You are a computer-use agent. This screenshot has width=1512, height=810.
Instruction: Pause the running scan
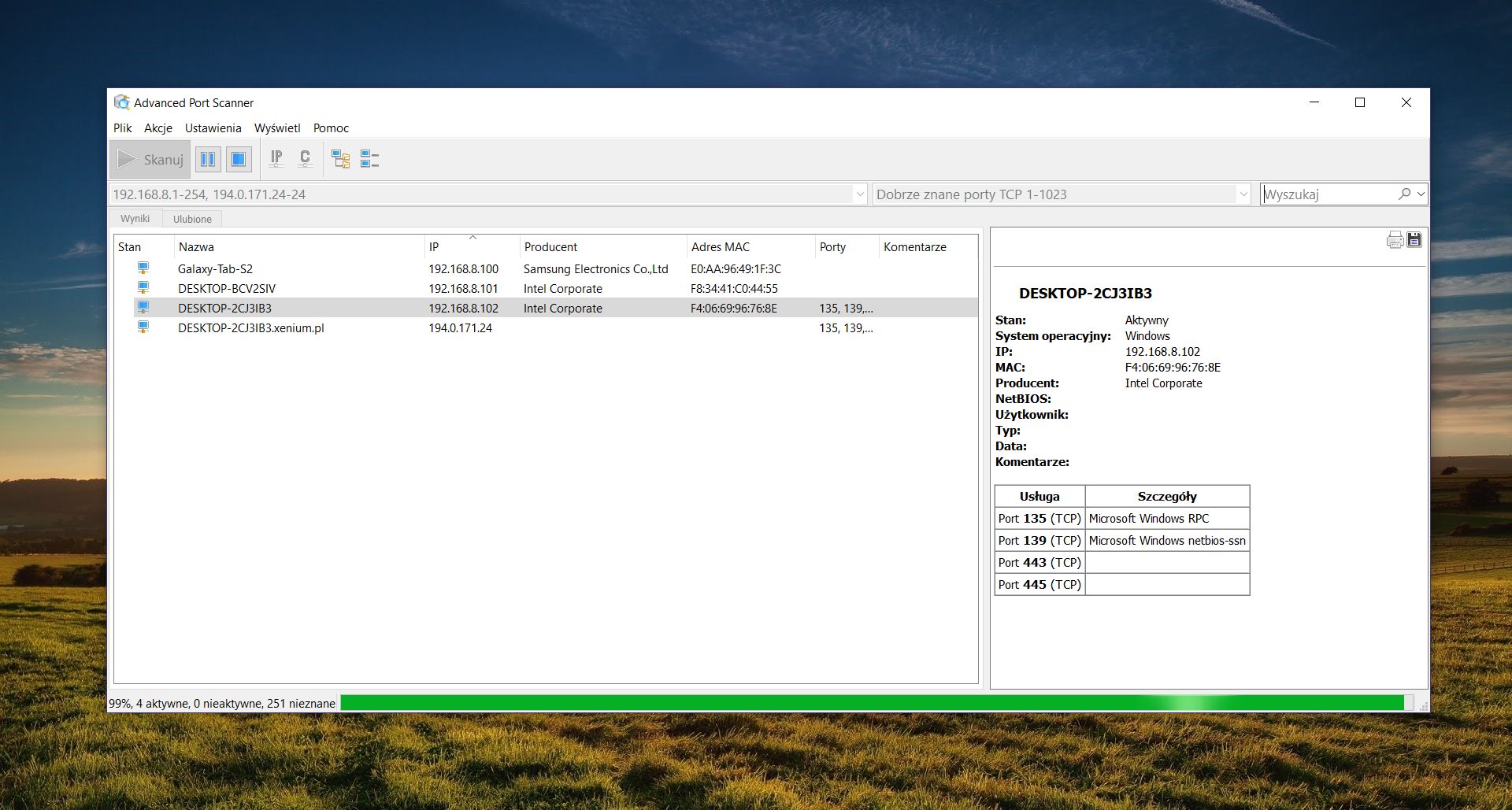tap(208, 158)
